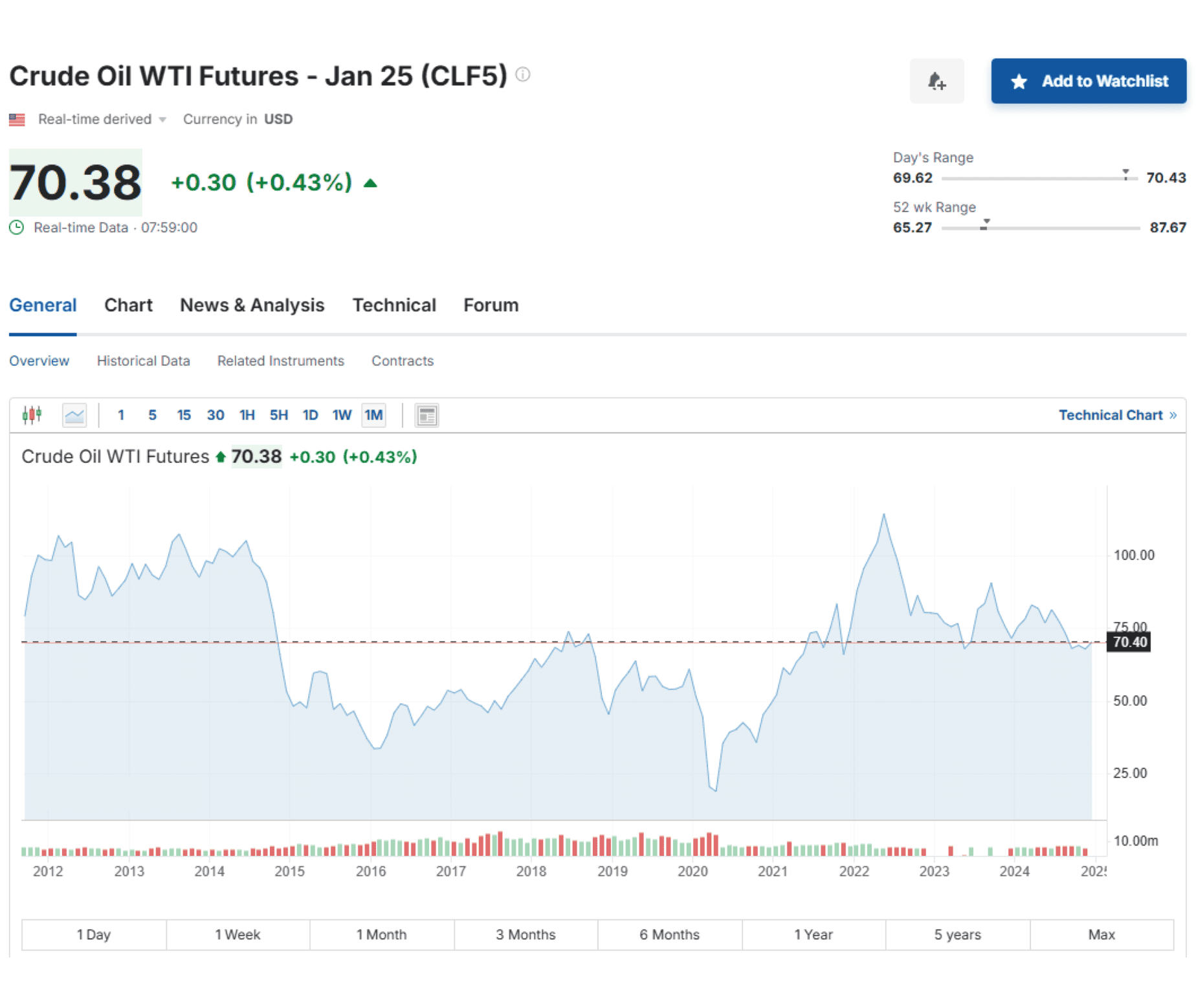Open the Real-time derived dropdown
The width and height of the screenshot is (1196, 1008).
point(161,119)
